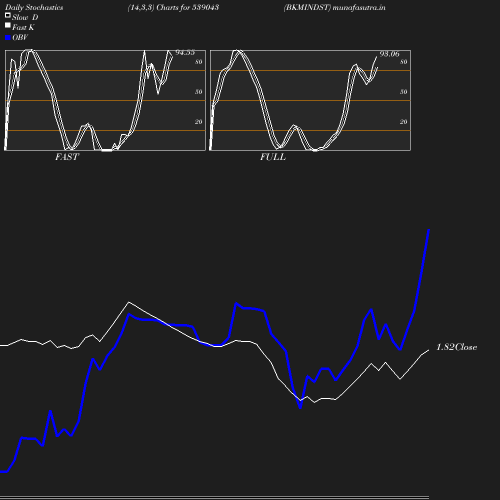This screenshot has width=500, height=500.
Task: Click the FULL chart label
Action: pos(273,157)
